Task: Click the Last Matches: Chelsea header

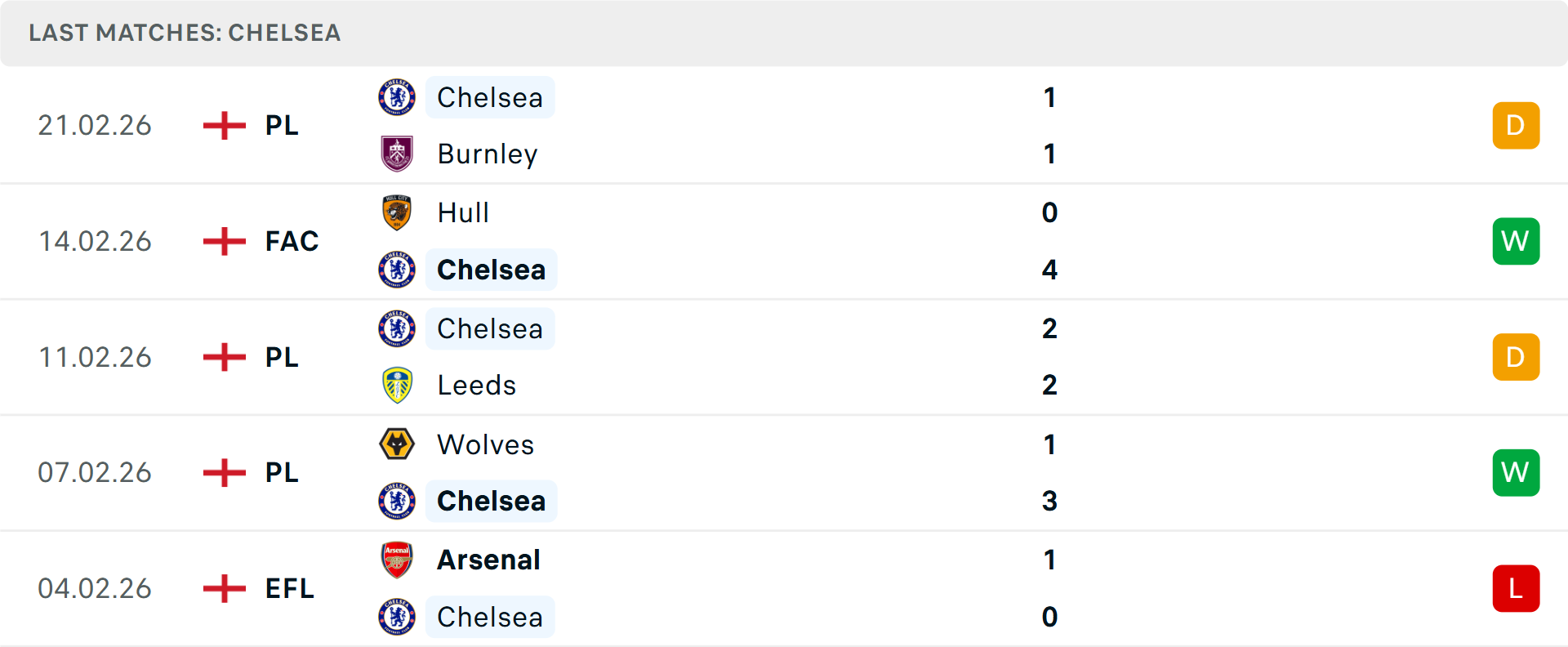Action: [185, 33]
